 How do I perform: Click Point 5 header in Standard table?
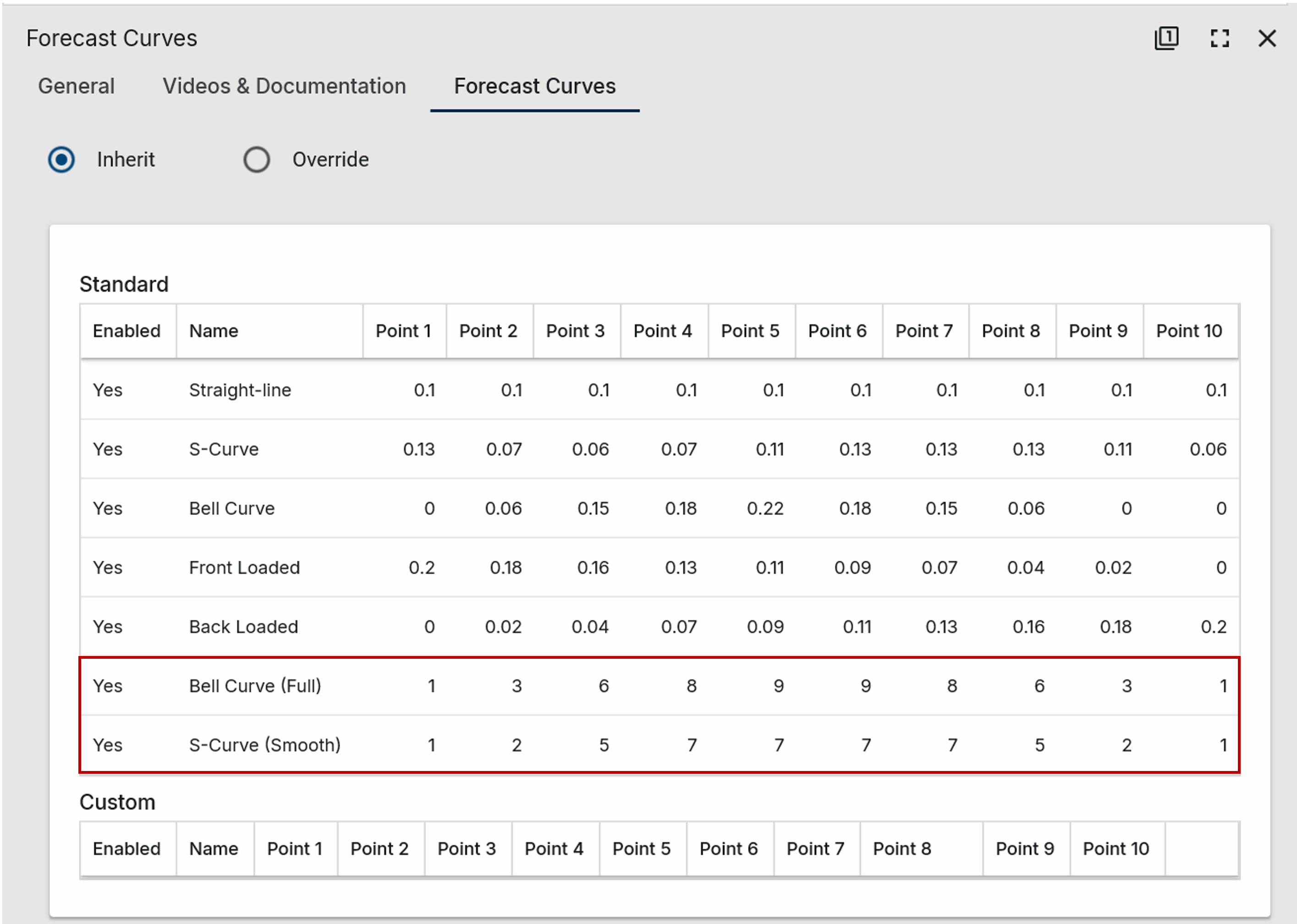[x=749, y=331]
